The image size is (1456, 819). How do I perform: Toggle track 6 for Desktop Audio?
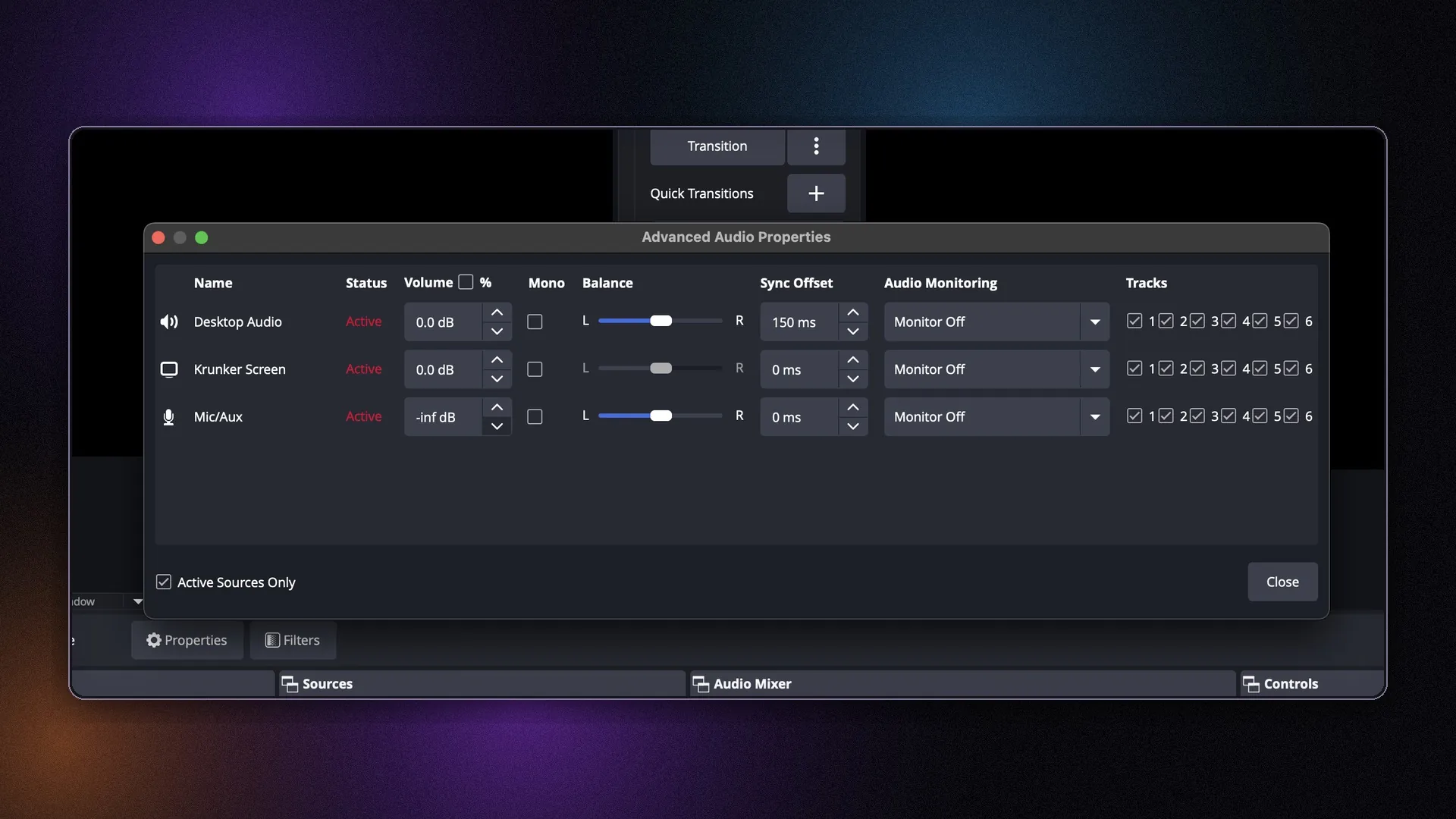coord(1291,321)
